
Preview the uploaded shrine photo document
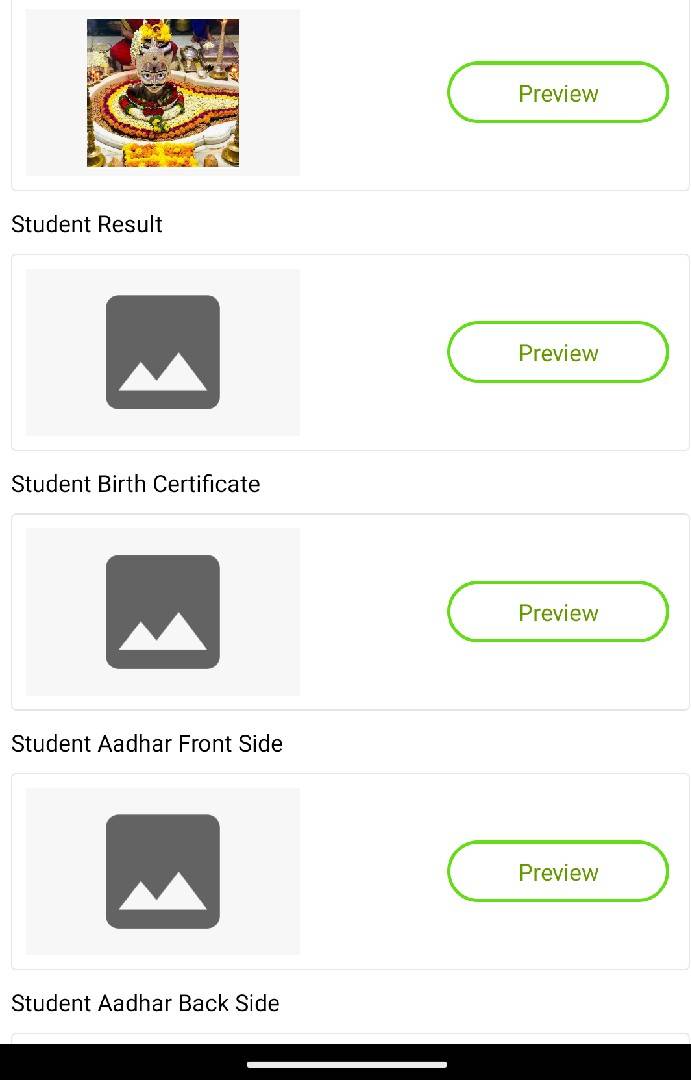coord(558,93)
